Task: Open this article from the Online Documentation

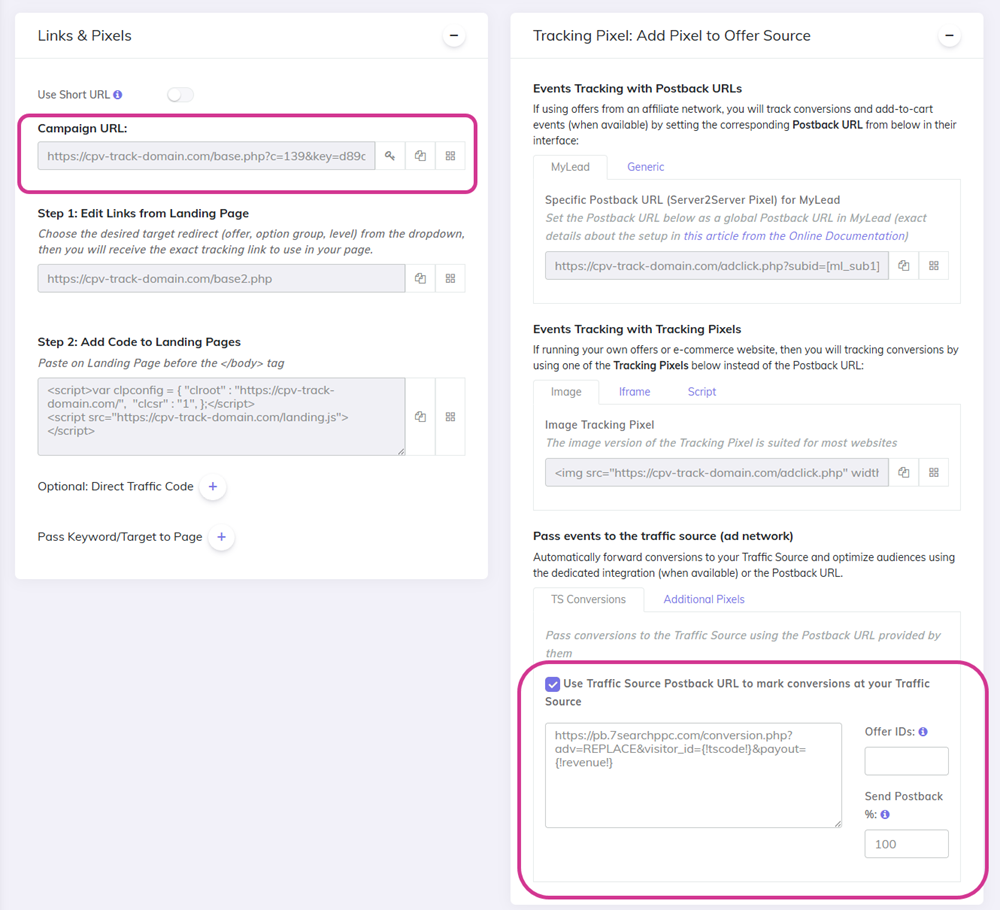Action: pos(794,236)
